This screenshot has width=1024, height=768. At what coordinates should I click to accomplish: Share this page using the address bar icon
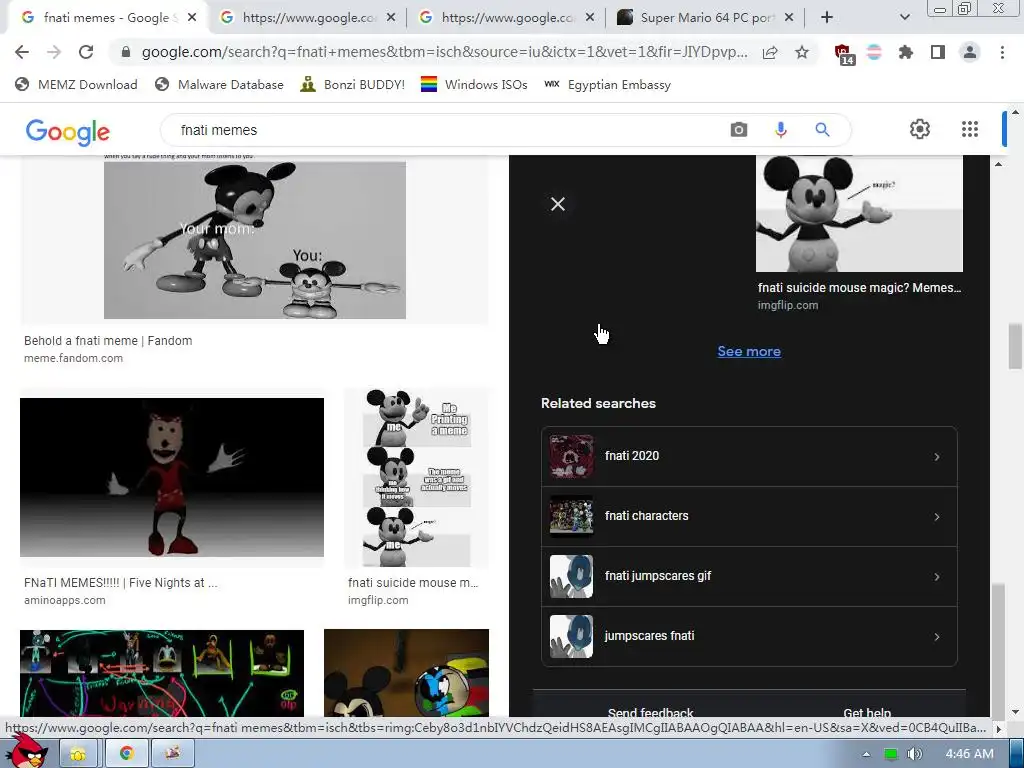[x=771, y=52]
